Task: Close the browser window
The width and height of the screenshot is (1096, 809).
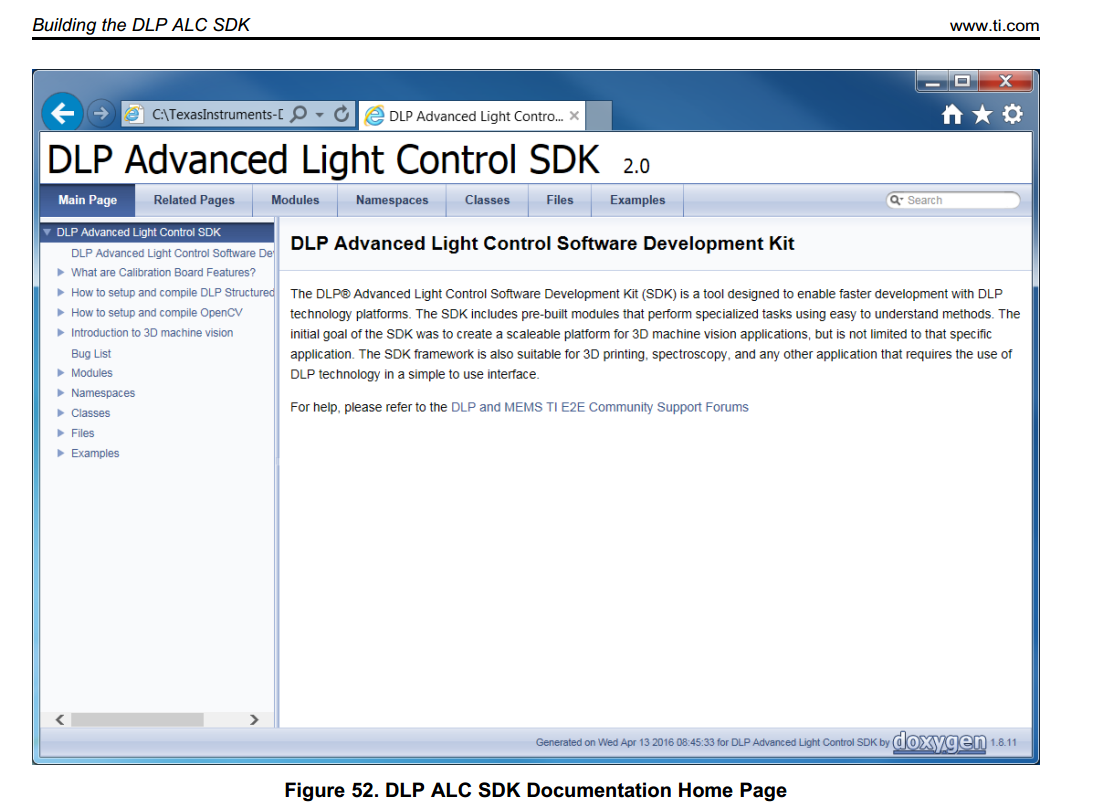Action: [x=1005, y=82]
